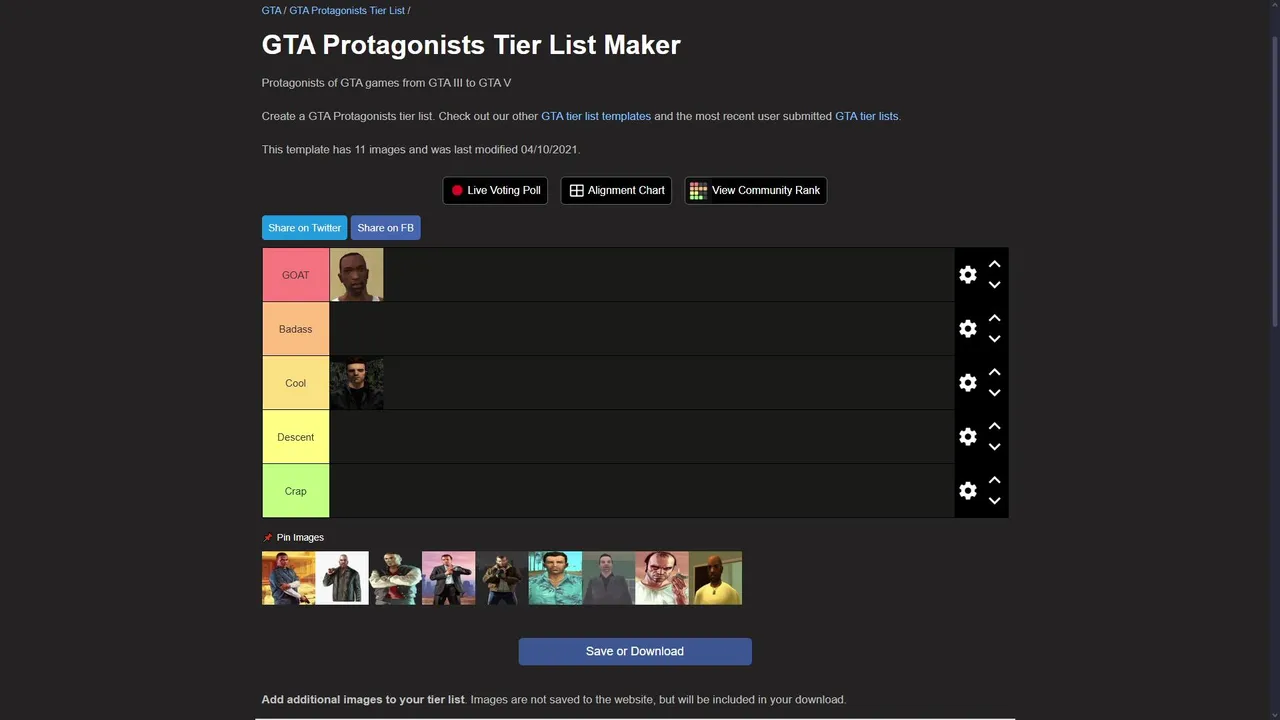
Task: Select Franklin image with orange background
Action: click(x=288, y=578)
